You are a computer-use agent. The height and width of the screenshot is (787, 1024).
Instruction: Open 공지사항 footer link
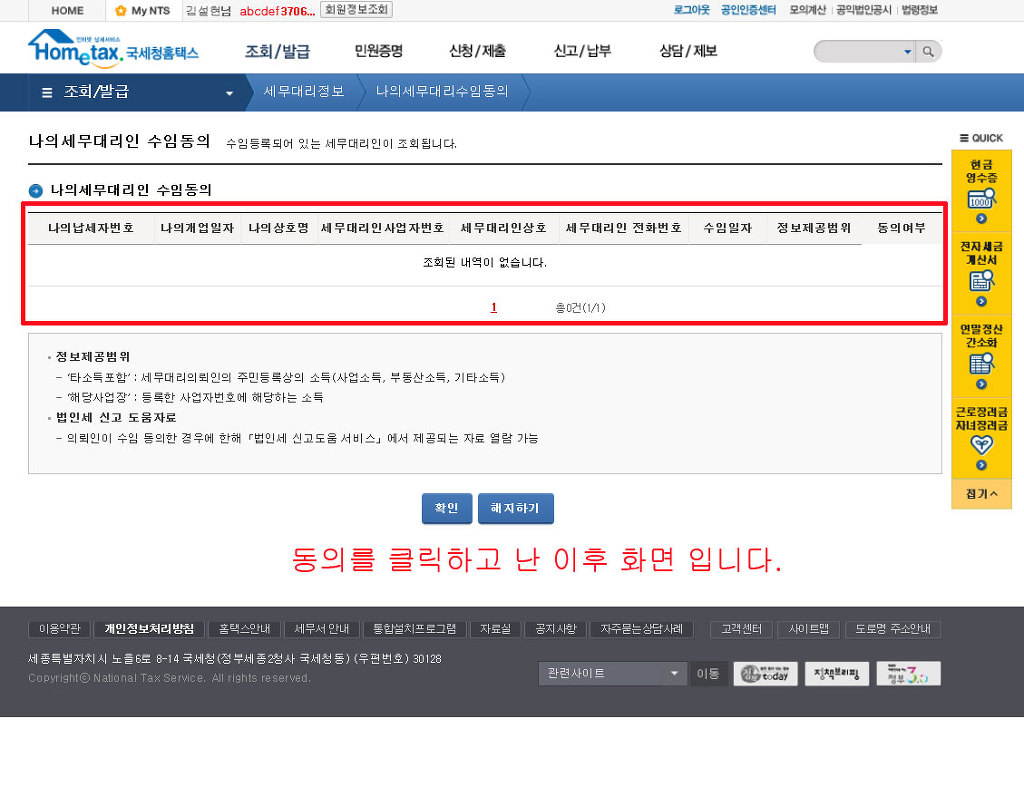click(555, 628)
